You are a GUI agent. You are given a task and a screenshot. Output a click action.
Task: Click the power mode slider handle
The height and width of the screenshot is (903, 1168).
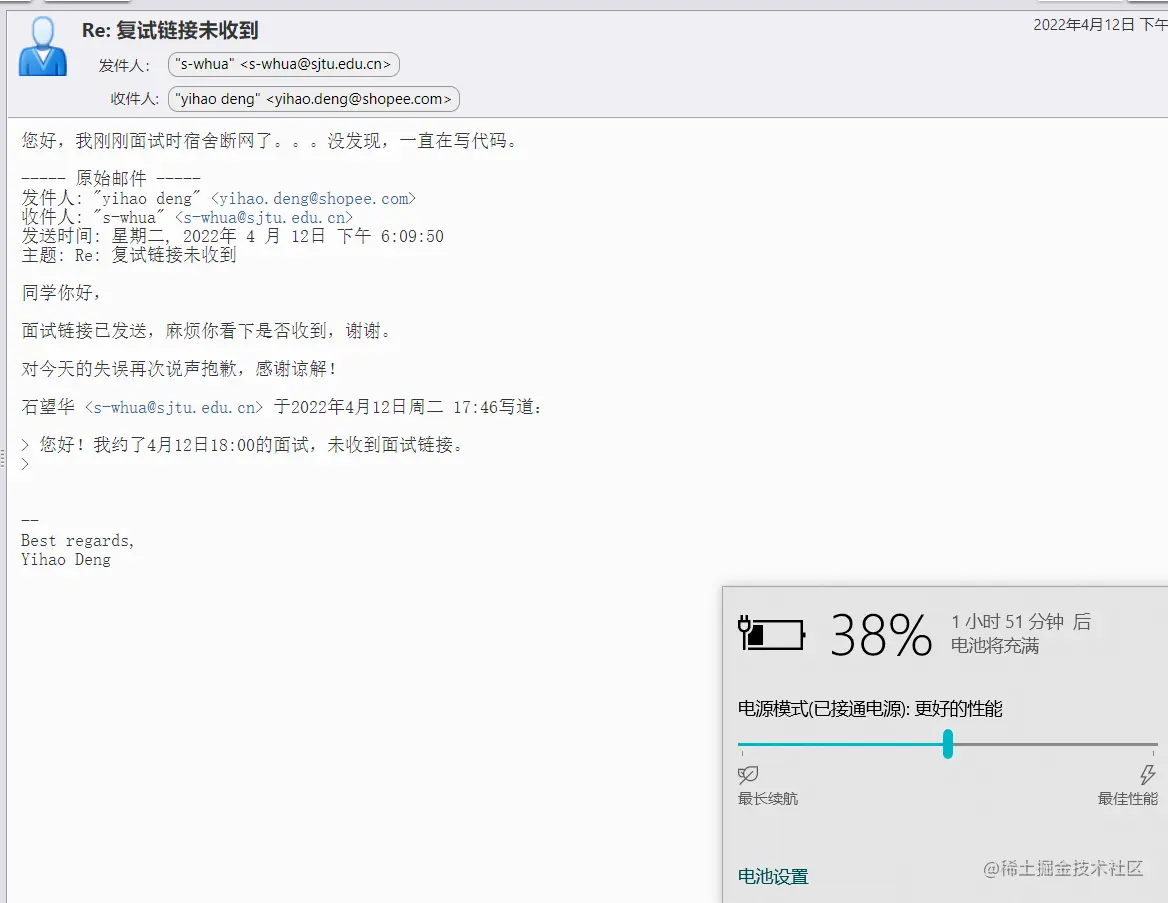pyautogui.click(x=947, y=745)
